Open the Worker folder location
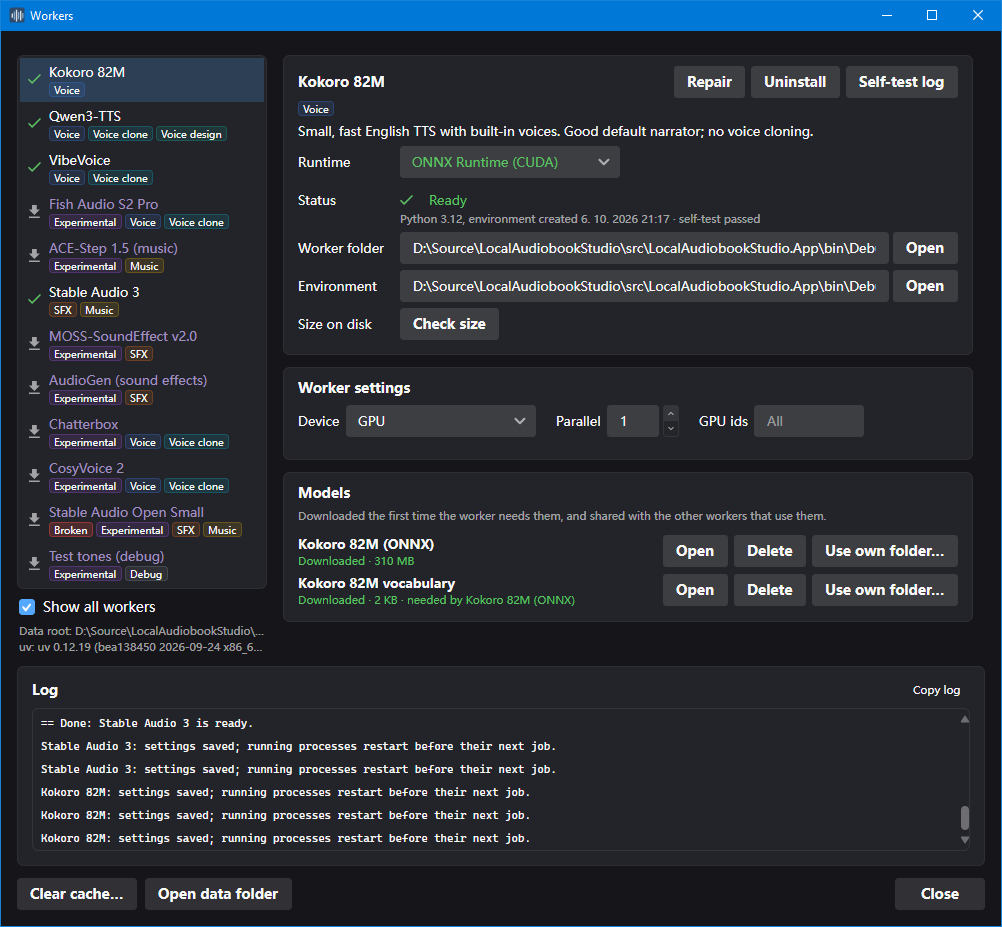The image size is (1002, 927). 925,248
